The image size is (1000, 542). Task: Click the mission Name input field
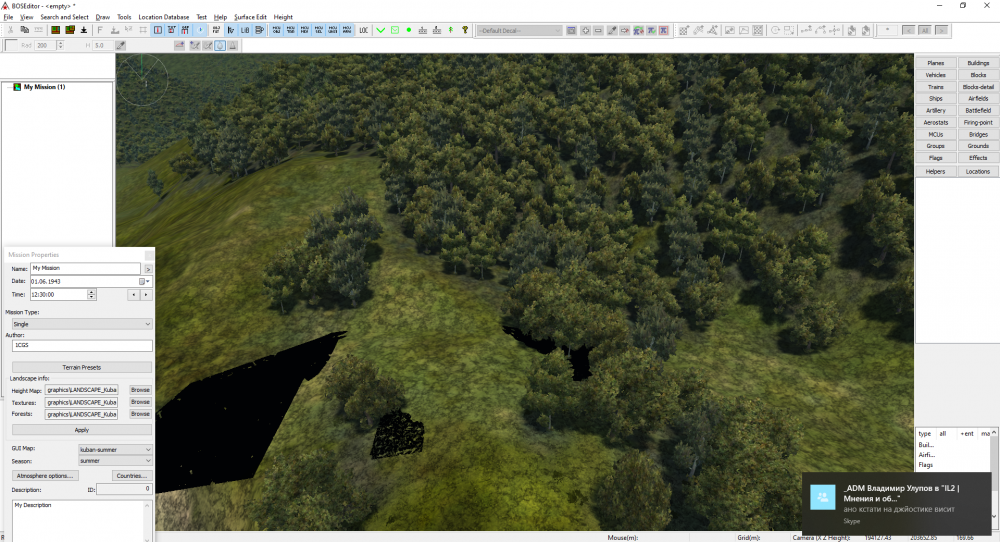click(x=85, y=269)
